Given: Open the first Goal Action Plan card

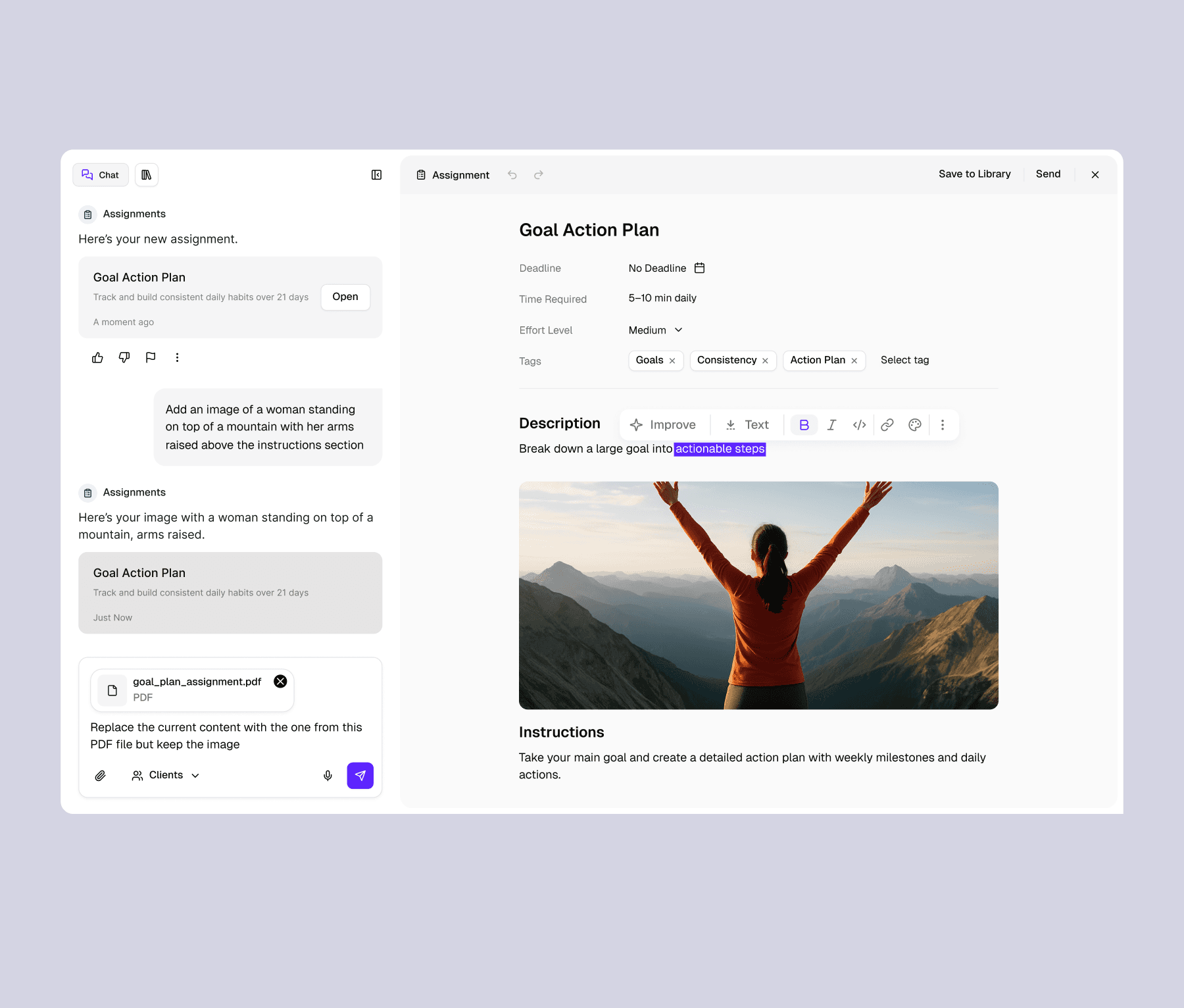Looking at the screenshot, I should (345, 297).
